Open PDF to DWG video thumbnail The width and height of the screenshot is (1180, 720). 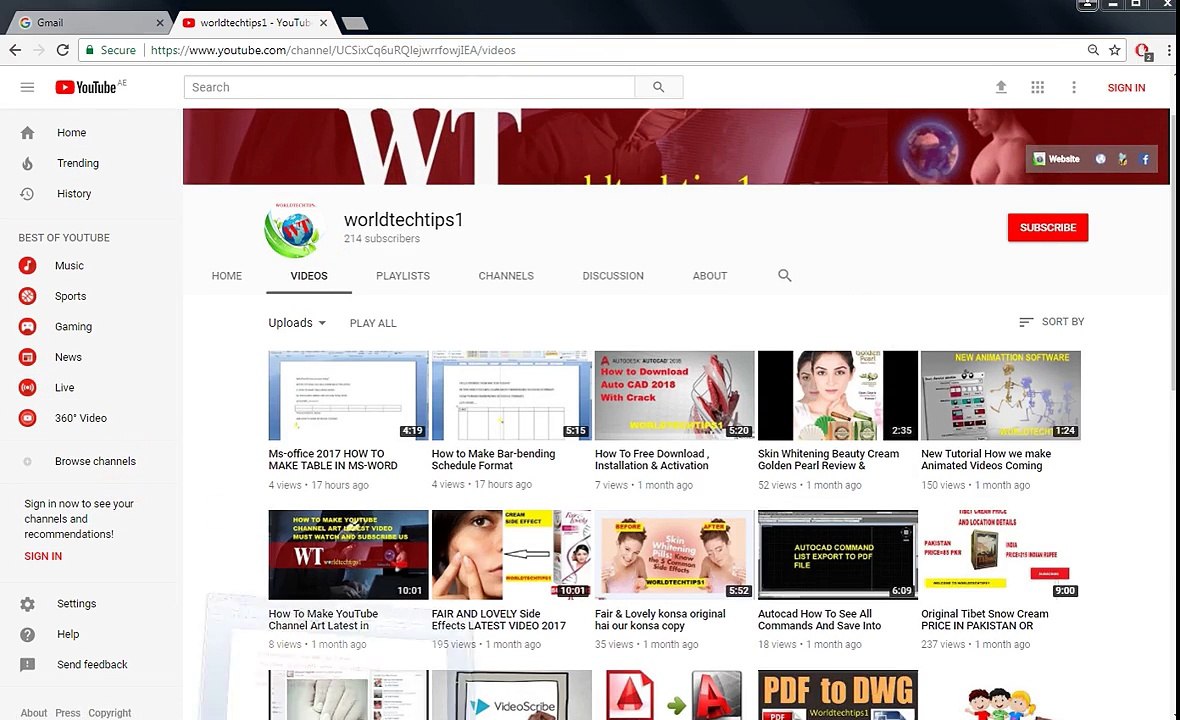tap(838, 695)
